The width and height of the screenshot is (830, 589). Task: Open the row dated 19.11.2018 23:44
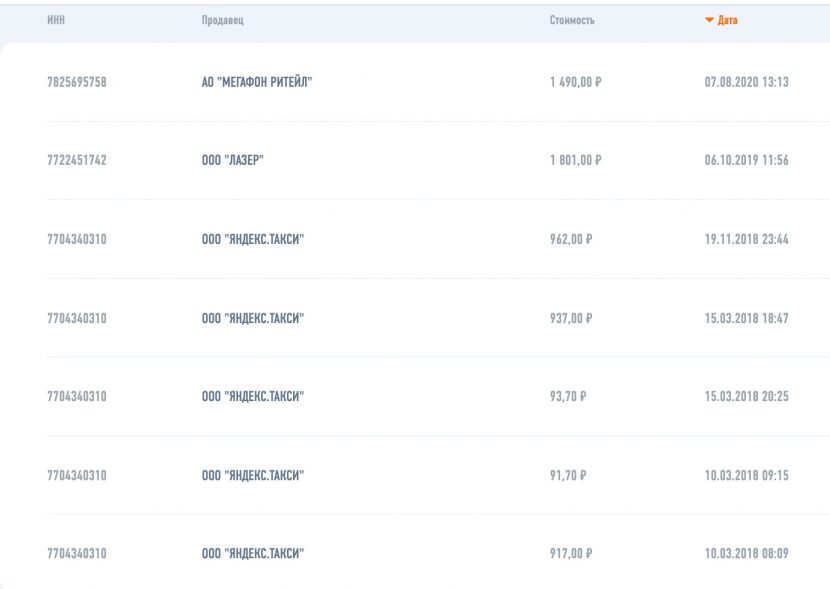[746, 239]
